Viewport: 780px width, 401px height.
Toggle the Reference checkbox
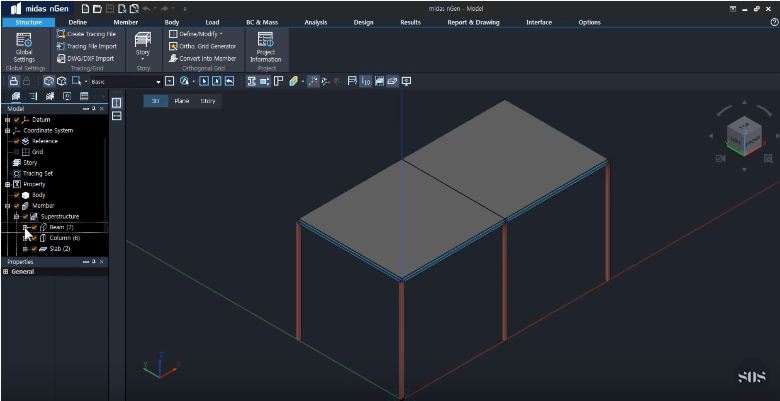(16, 141)
